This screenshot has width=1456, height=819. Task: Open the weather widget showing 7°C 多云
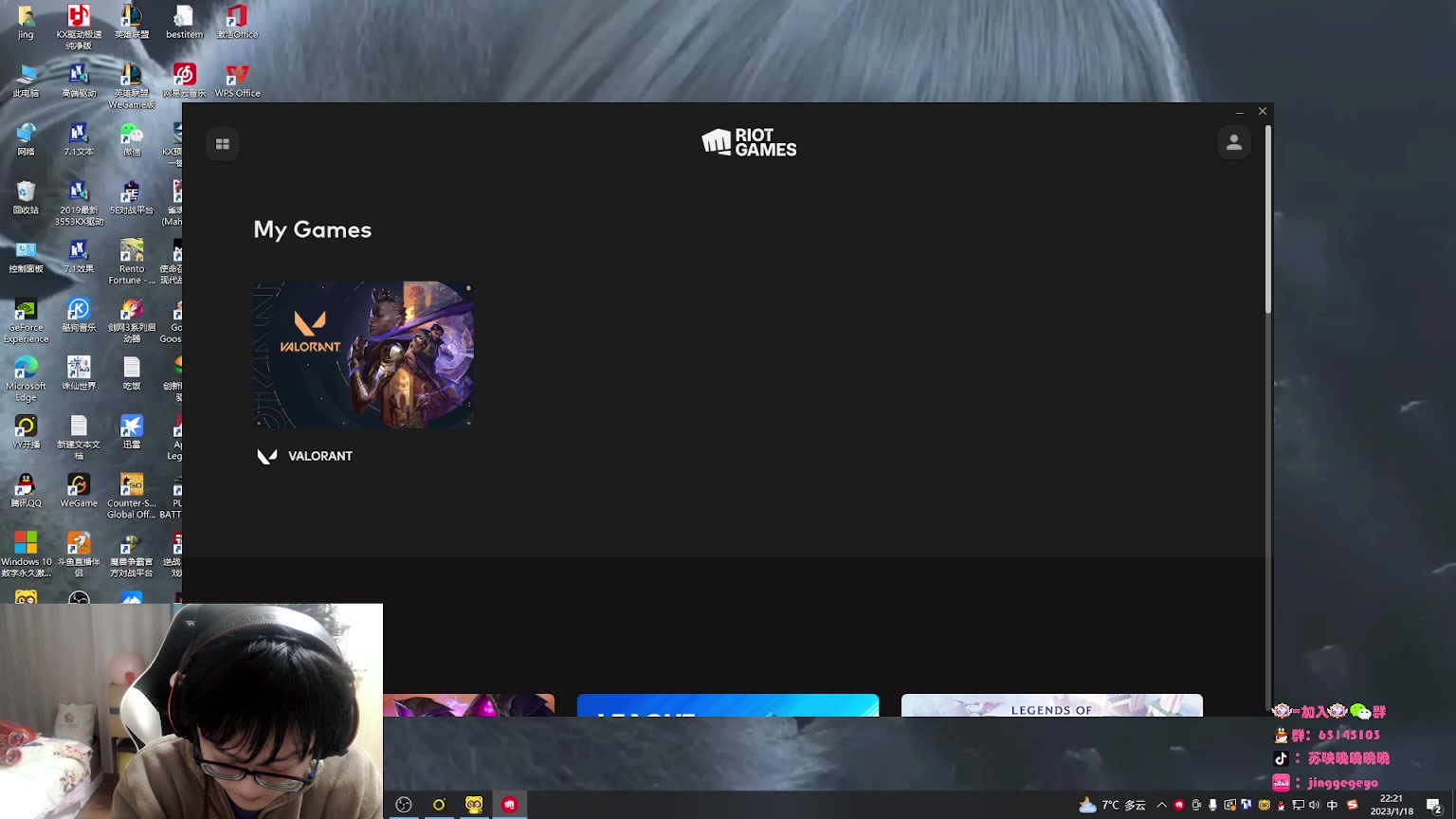(x=1113, y=806)
